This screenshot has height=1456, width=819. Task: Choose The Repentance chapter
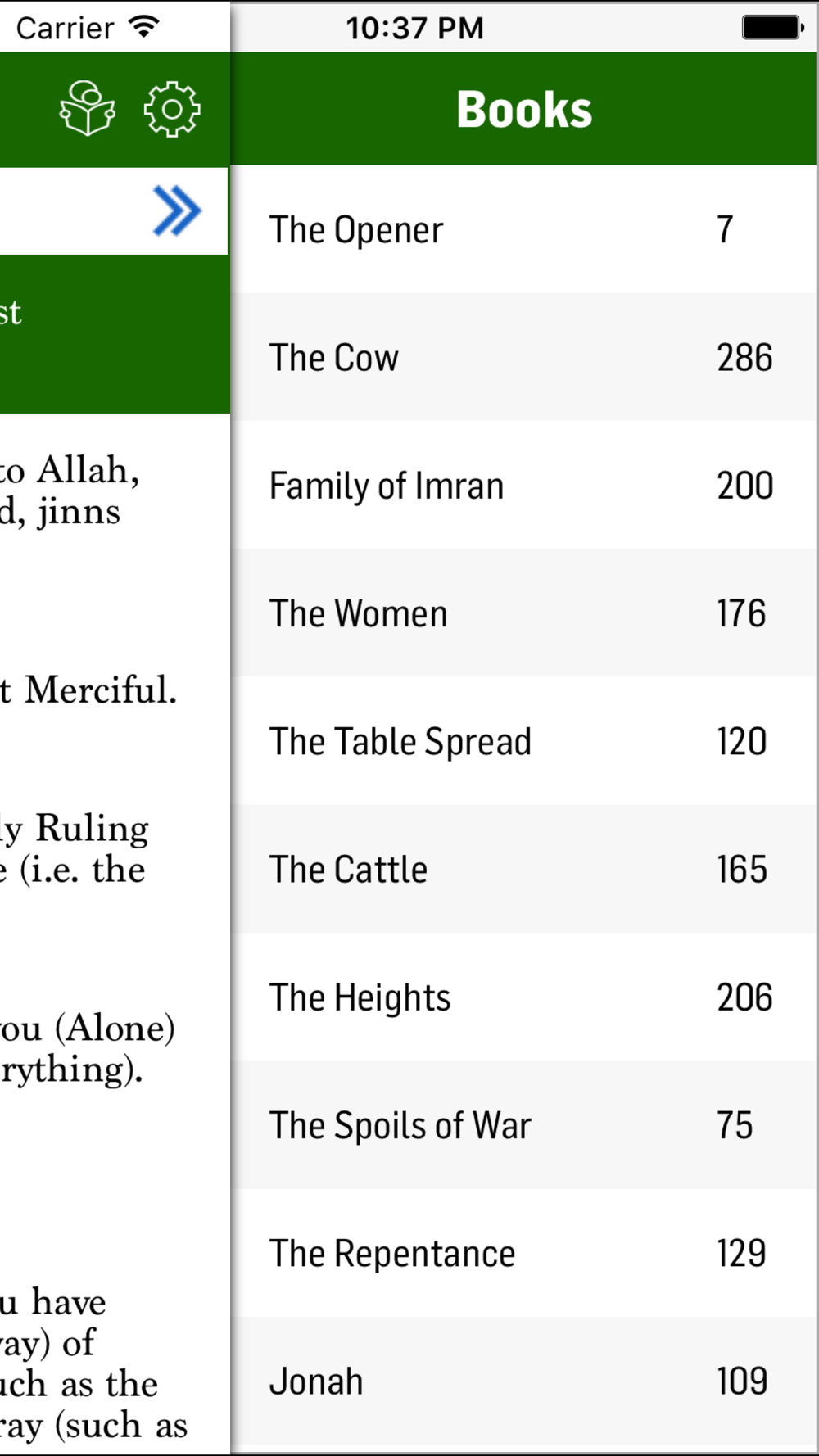tap(392, 1254)
